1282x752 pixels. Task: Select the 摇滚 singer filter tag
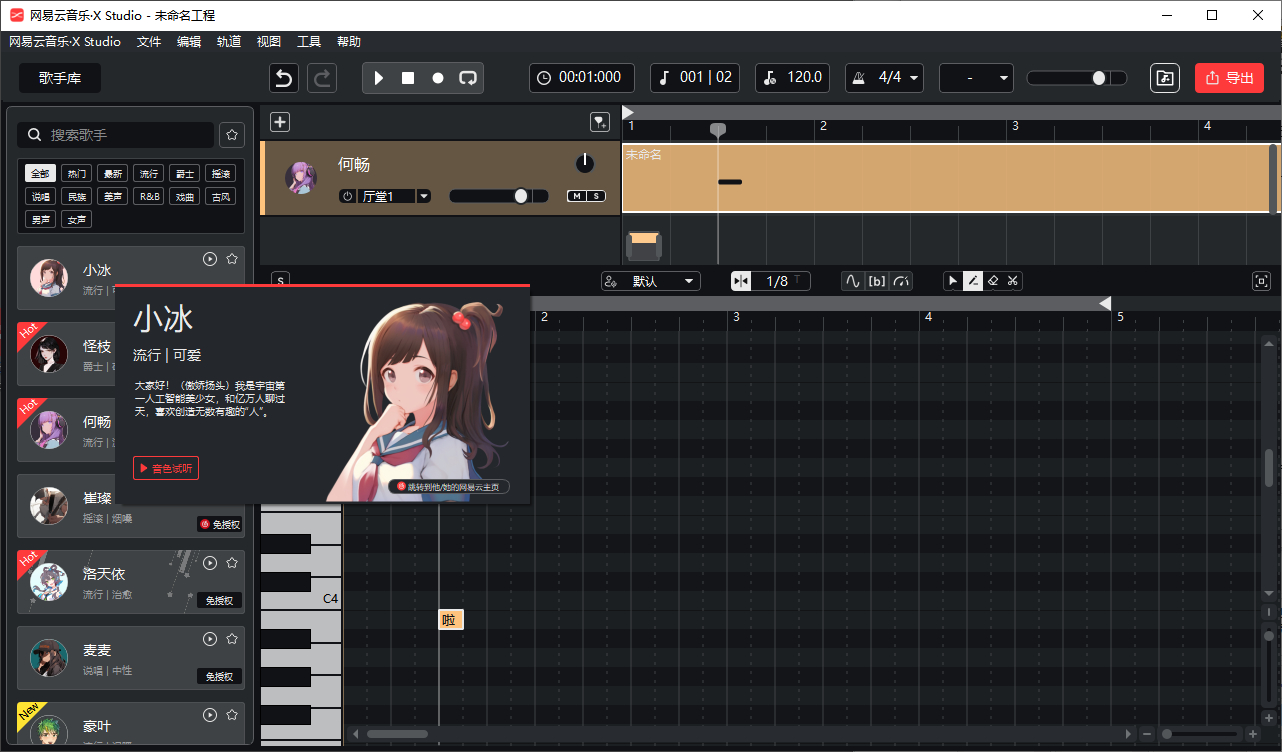click(220, 174)
